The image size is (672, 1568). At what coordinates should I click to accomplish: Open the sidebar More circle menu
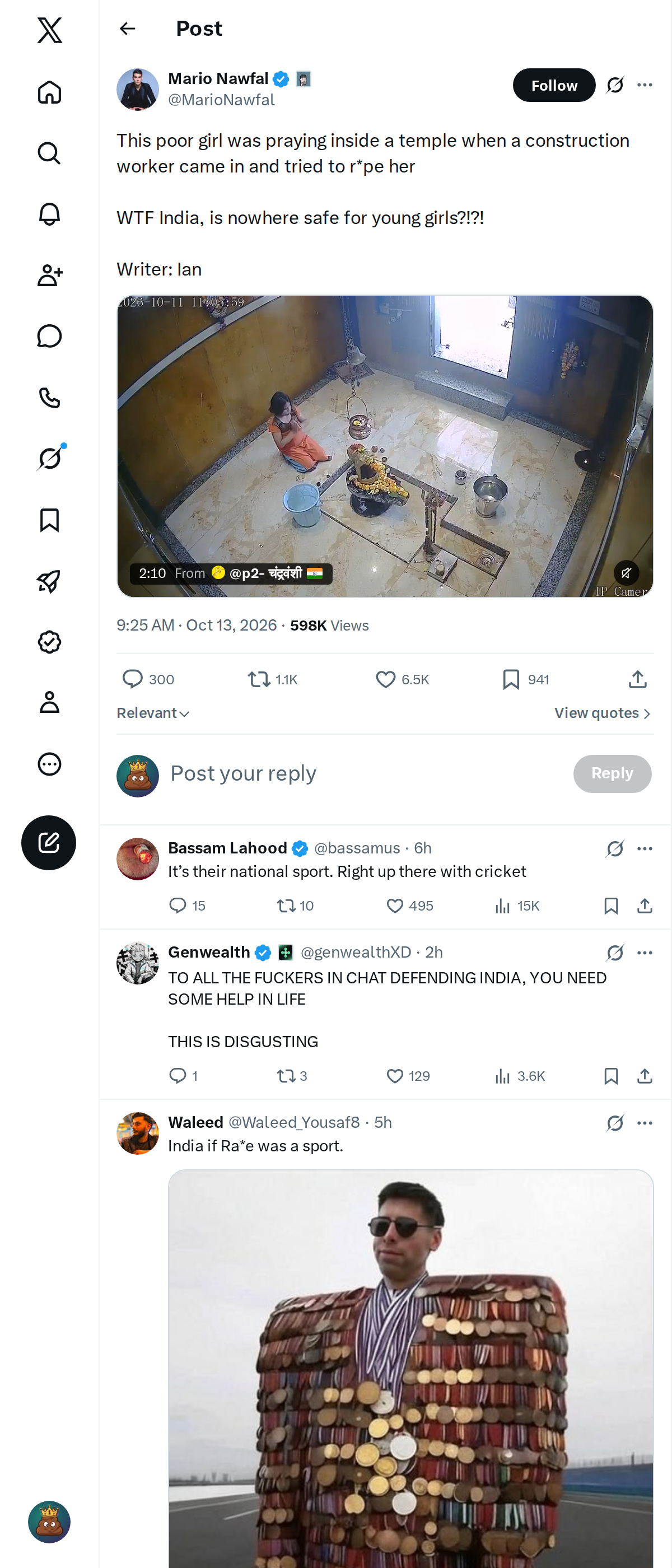click(x=49, y=764)
